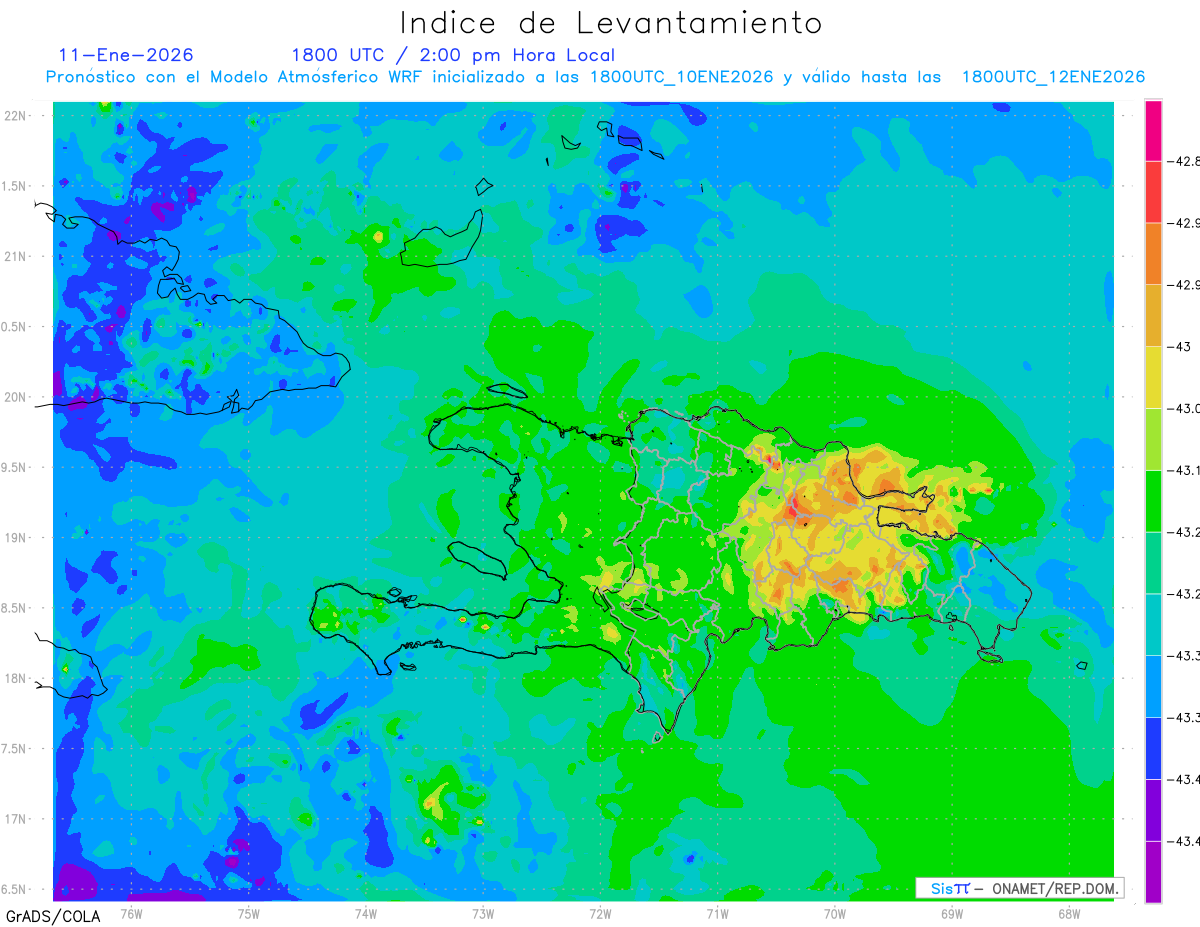Image resolution: width=1200 pixels, height=927 pixels.
Task: Select the color bar value '-43'
Action: [x=1181, y=346]
